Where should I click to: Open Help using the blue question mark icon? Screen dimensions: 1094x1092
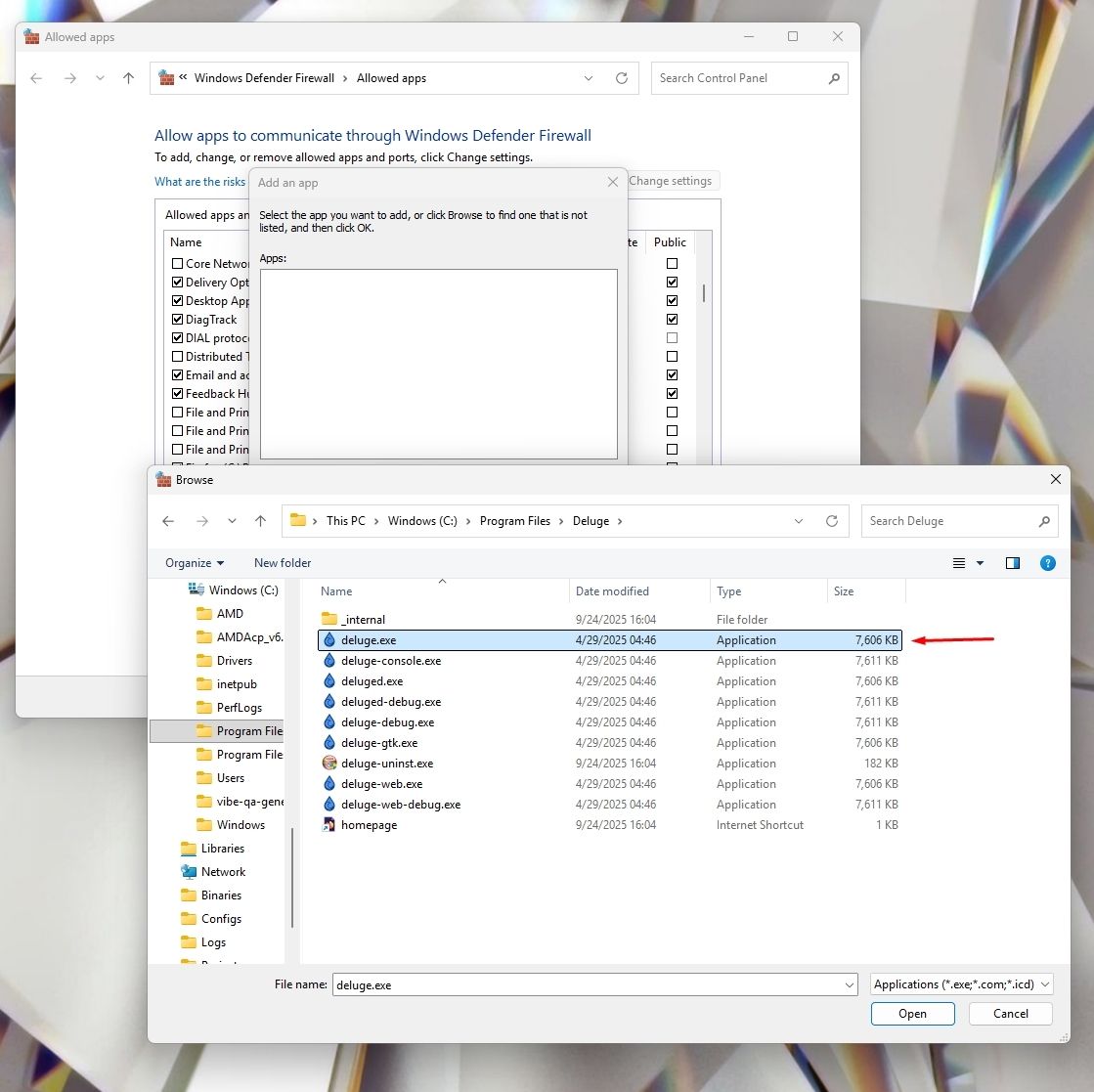[x=1048, y=563]
